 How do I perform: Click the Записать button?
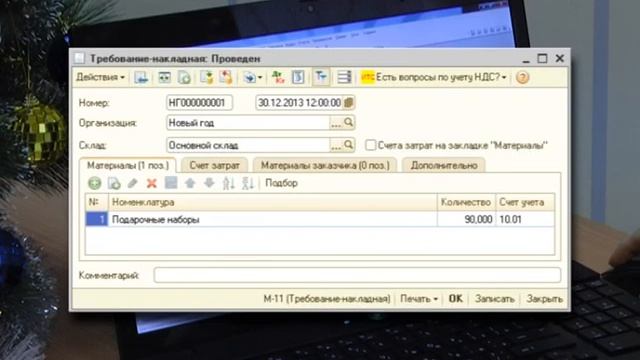[x=494, y=299]
